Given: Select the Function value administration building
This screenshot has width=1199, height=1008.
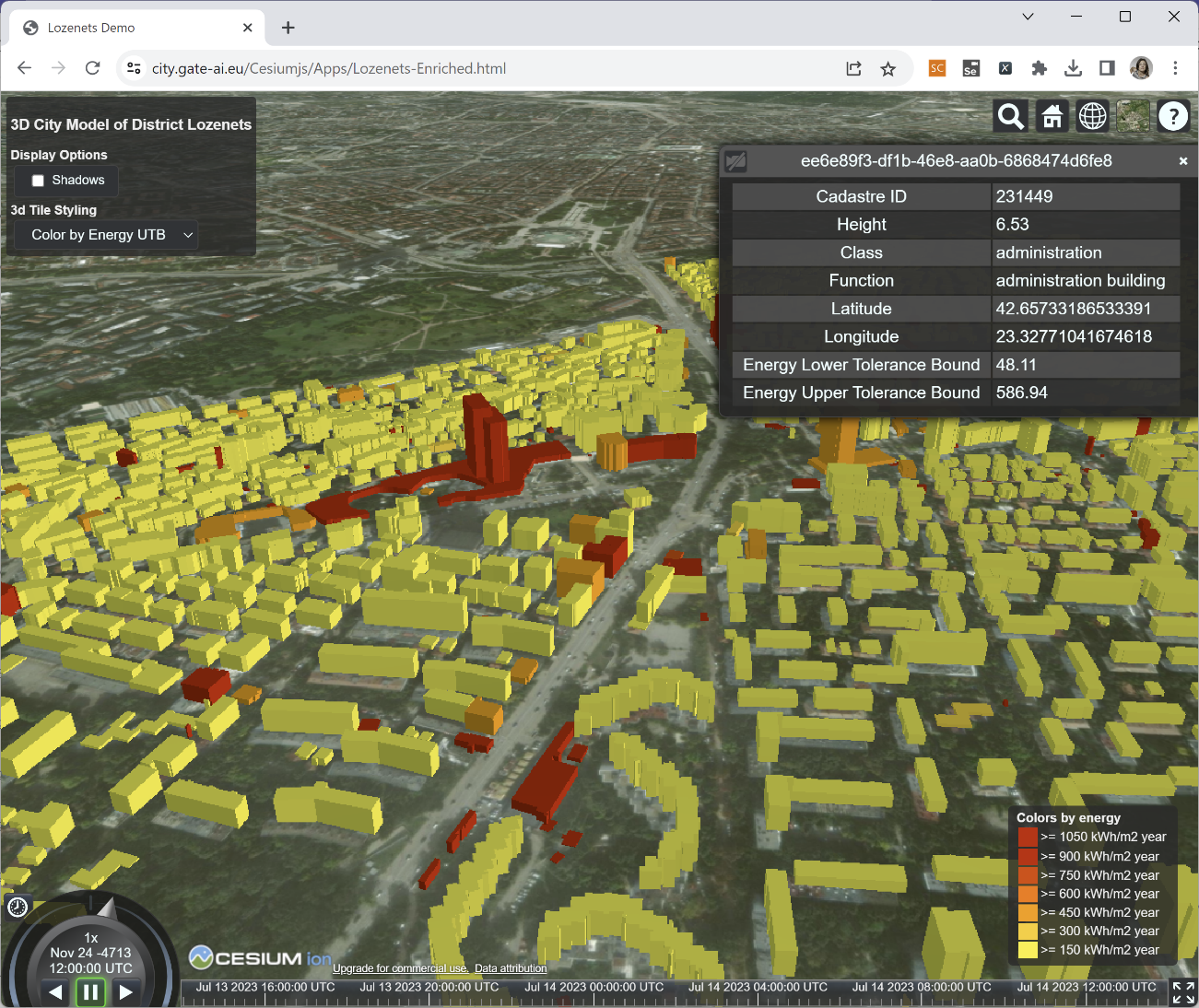Looking at the screenshot, I should (x=1080, y=280).
